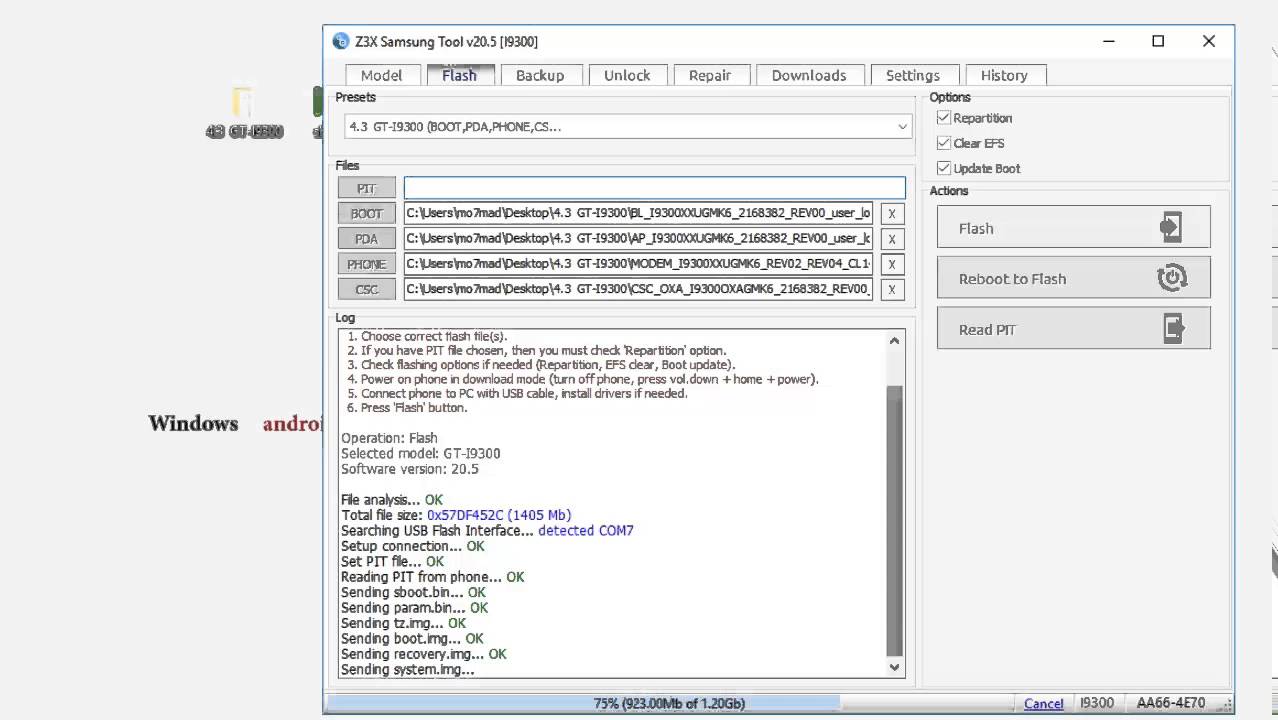Open the Downloads tab
The width and height of the screenshot is (1278, 720).
tap(809, 75)
